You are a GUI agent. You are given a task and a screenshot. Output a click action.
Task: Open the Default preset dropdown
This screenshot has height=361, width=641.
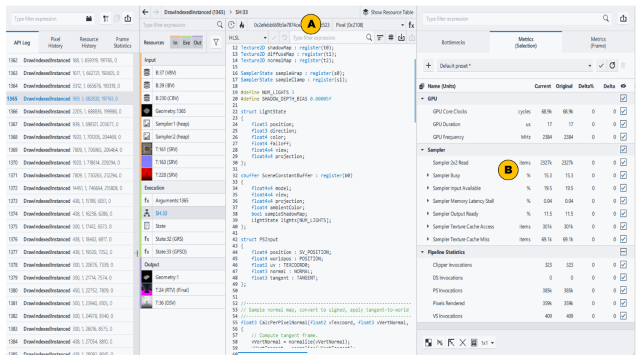[x=515, y=65]
